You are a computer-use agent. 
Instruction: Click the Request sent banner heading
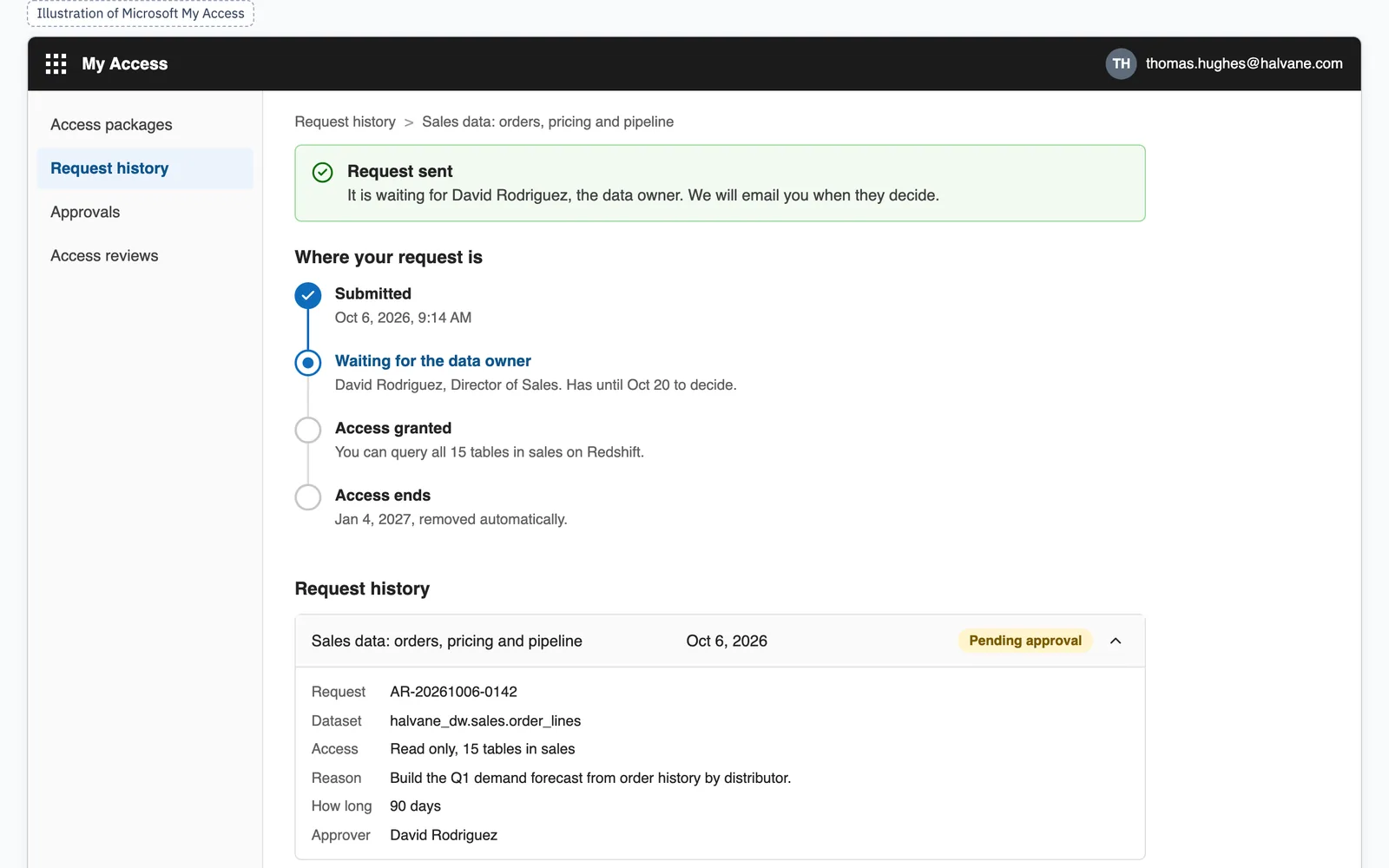[x=400, y=171]
